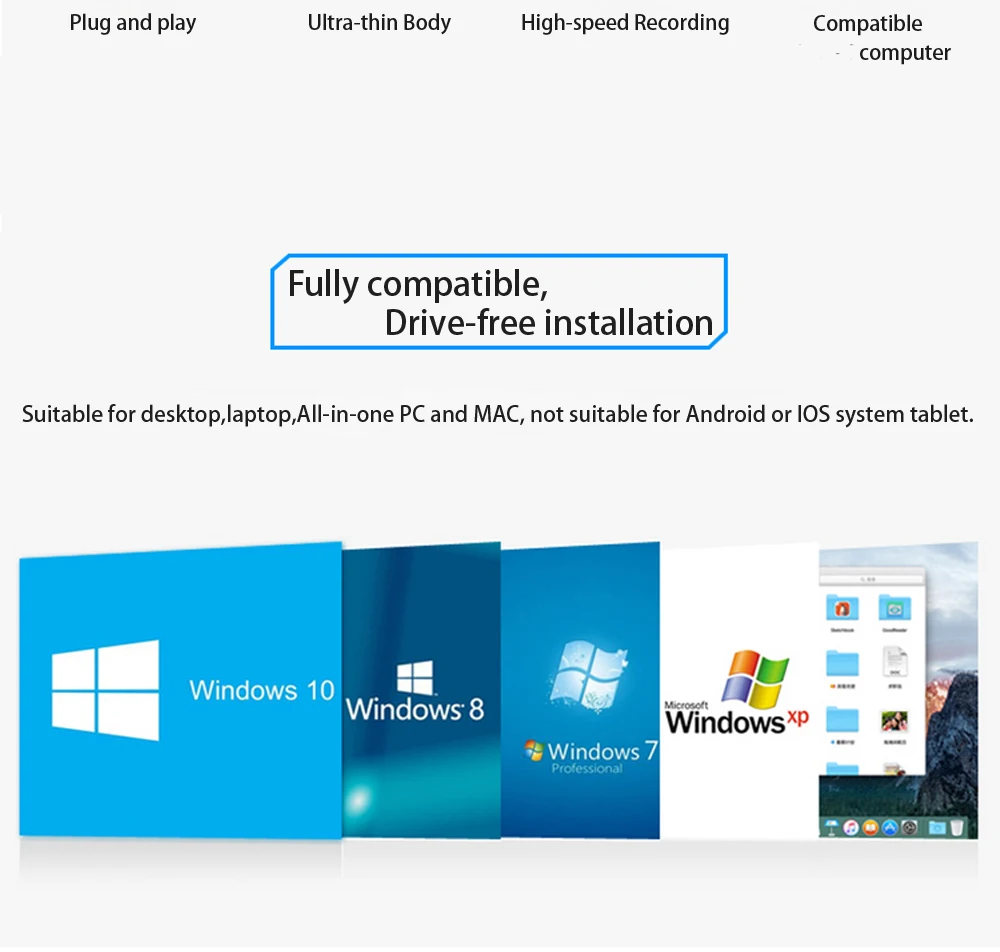Click the 'Plug and play' label
1000x952 pixels.
click(x=133, y=23)
